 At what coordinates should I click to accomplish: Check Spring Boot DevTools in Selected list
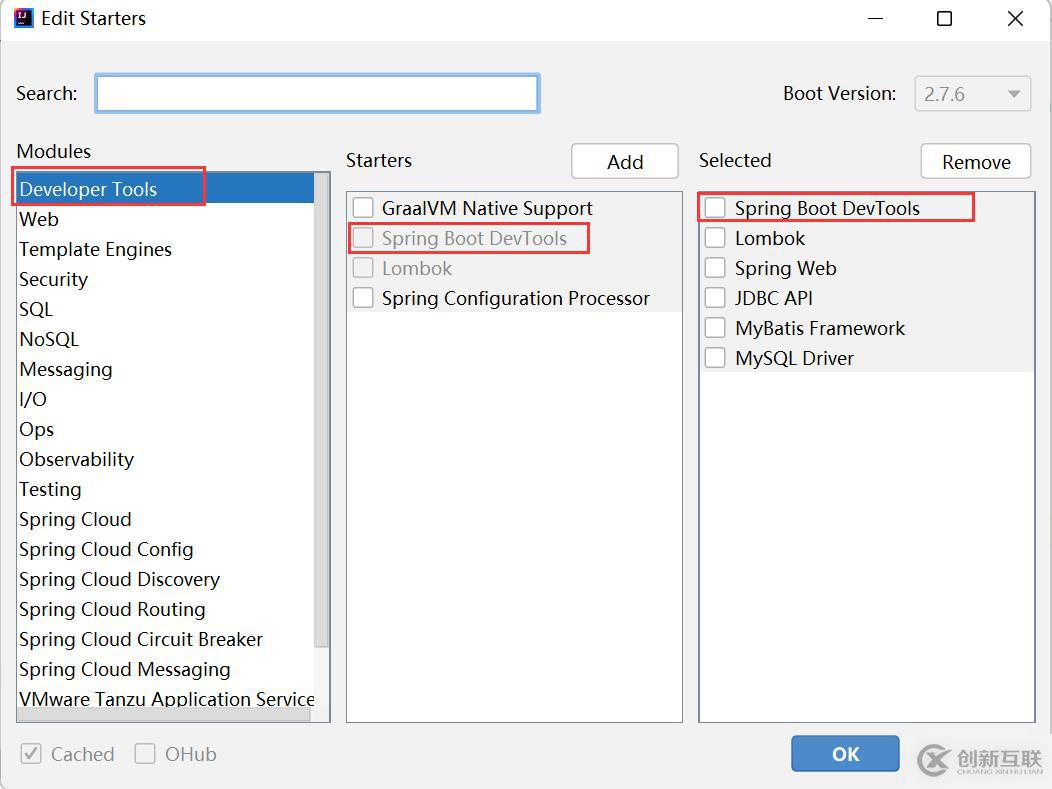[715, 208]
